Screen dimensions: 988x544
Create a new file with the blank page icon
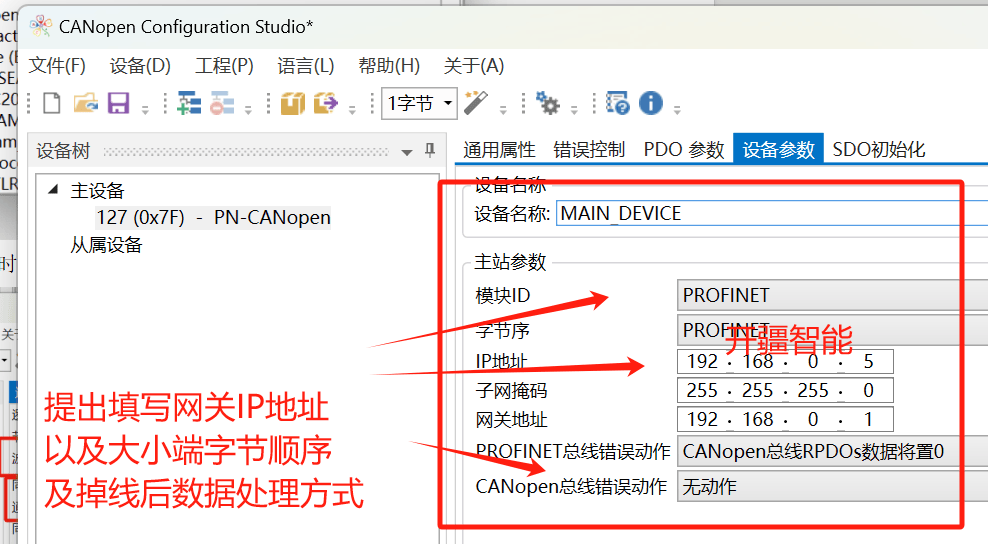coord(52,103)
